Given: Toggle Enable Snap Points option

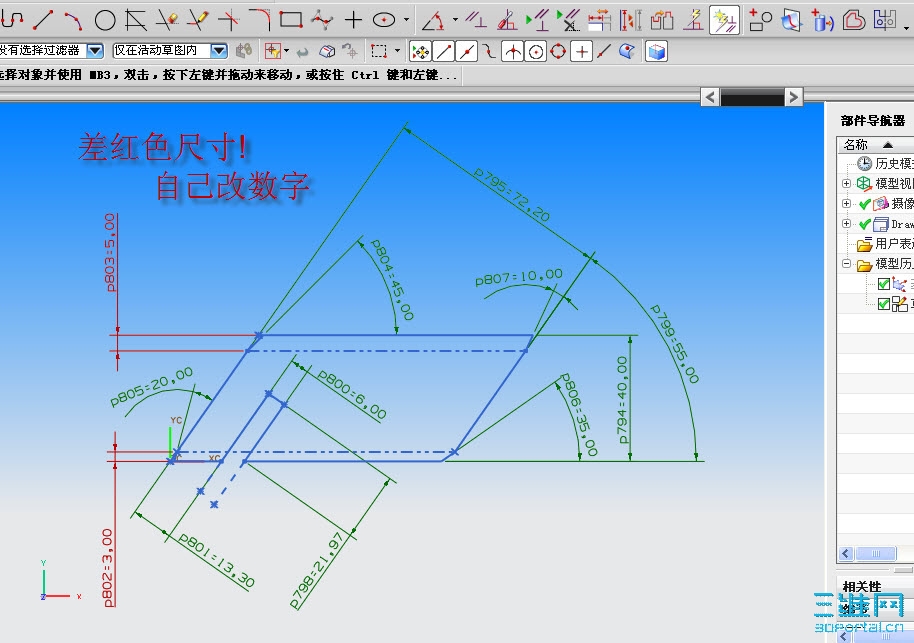Looking at the screenshot, I should (x=420, y=52).
